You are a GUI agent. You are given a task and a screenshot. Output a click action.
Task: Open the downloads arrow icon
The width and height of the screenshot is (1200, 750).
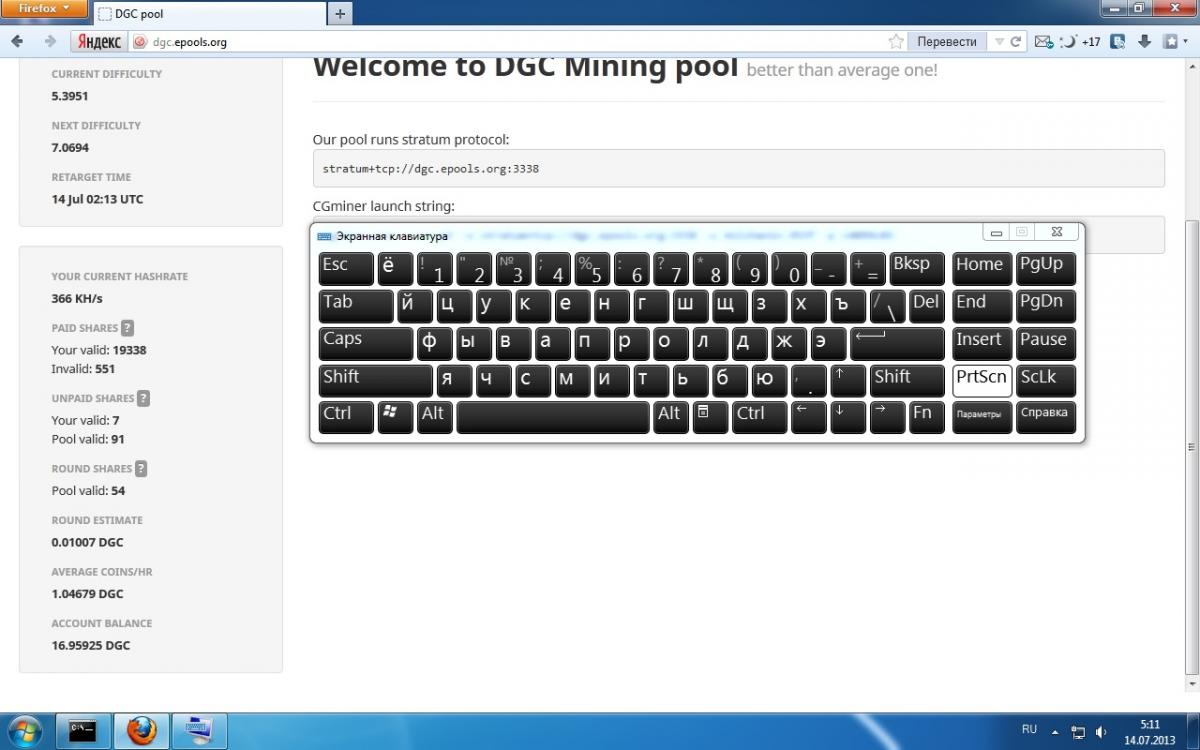(1145, 42)
